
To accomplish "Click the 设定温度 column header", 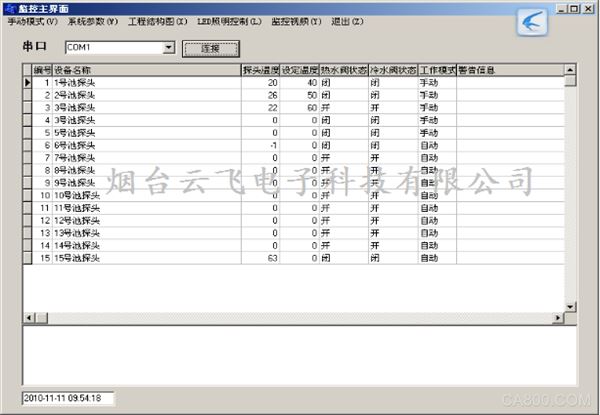I will click(300, 70).
